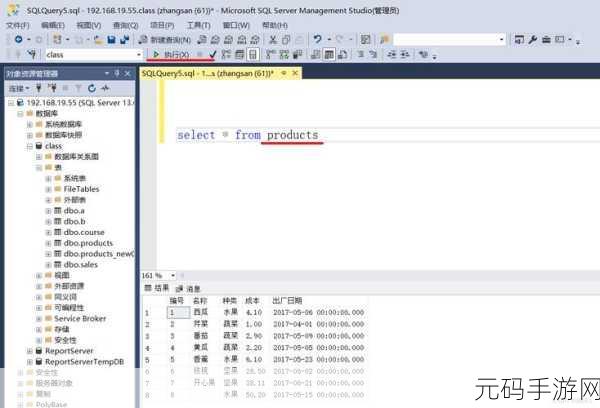Toggle the IntelliSense enabled icon
600x408 pixels.
pyautogui.click(x=253, y=55)
